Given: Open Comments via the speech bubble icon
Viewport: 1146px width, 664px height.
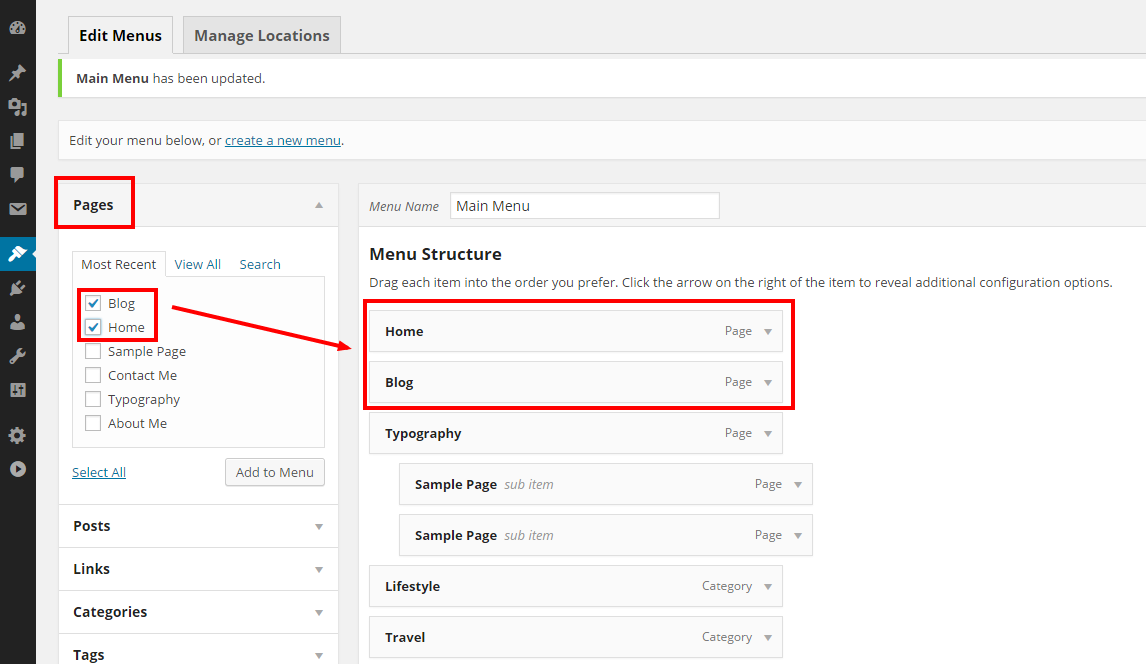Looking at the screenshot, I should (17, 174).
